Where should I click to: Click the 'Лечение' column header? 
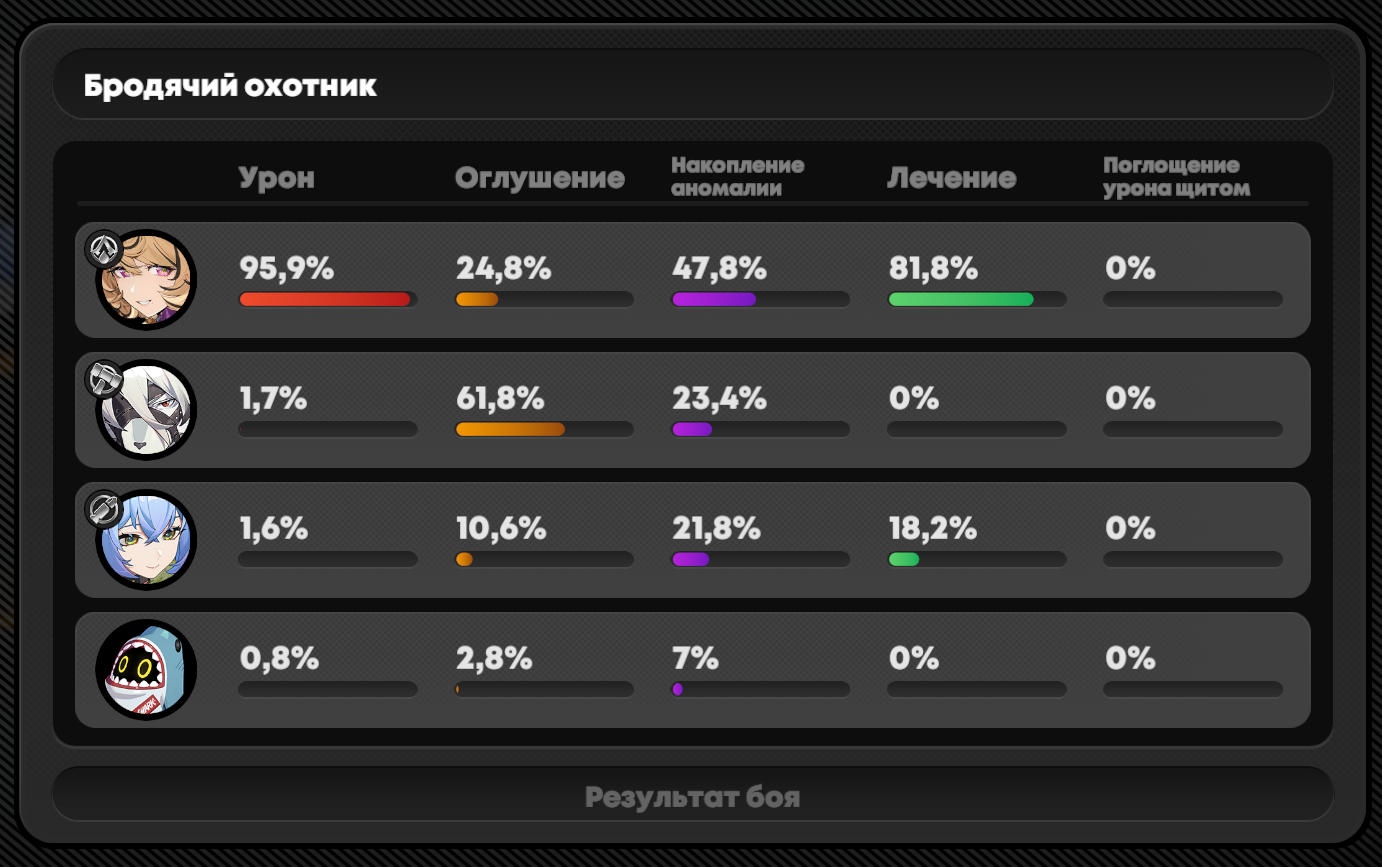(951, 178)
